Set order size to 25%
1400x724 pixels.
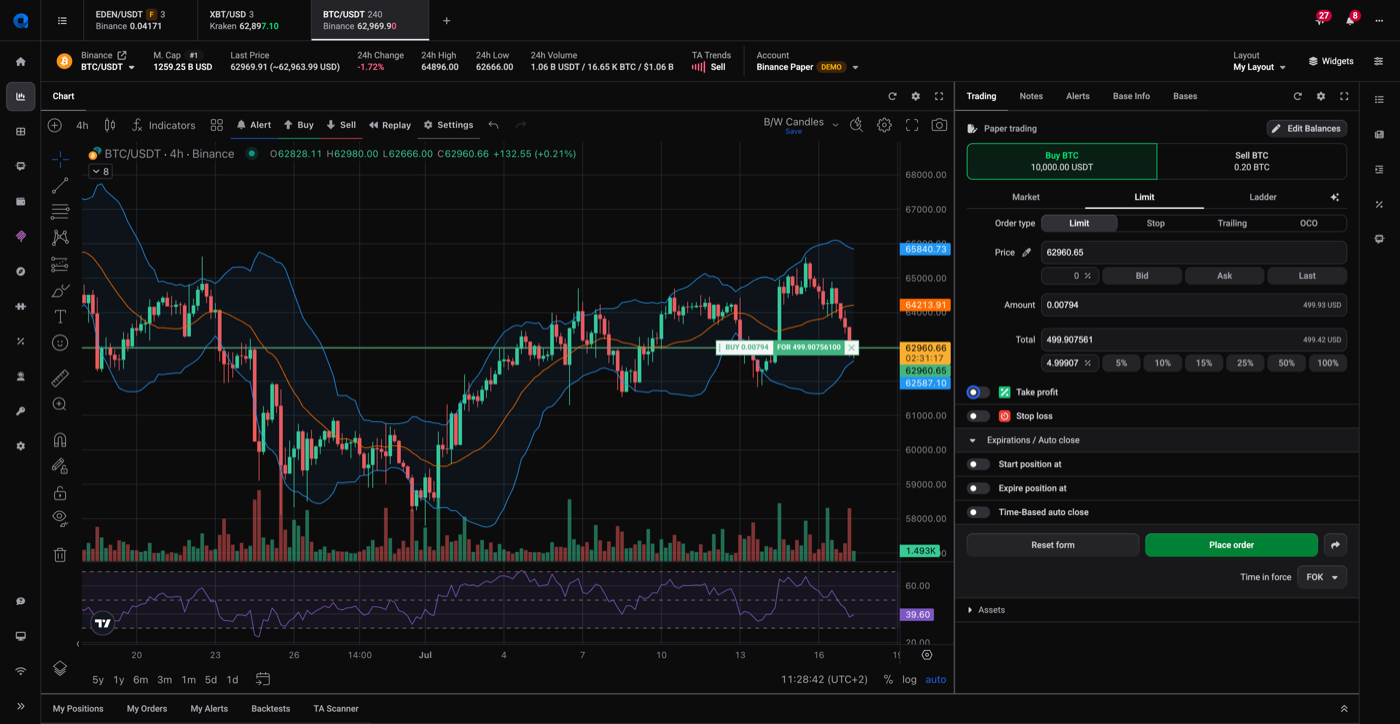(x=1245, y=363)
